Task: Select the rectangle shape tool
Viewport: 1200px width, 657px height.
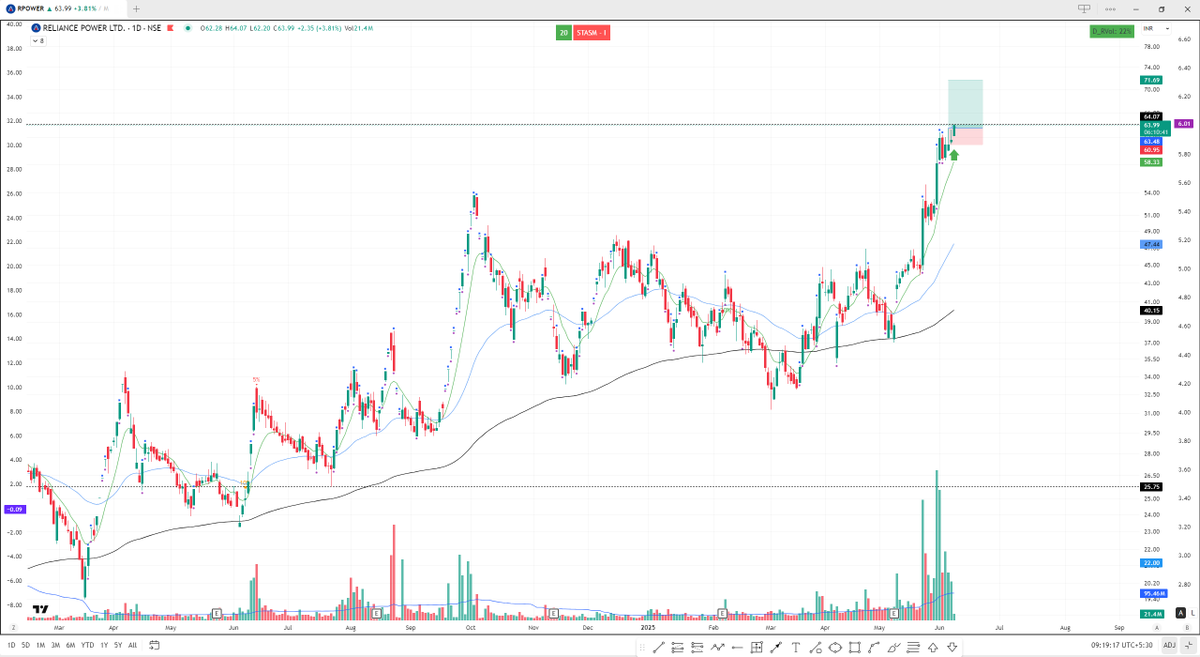Action: pos(855,647)
